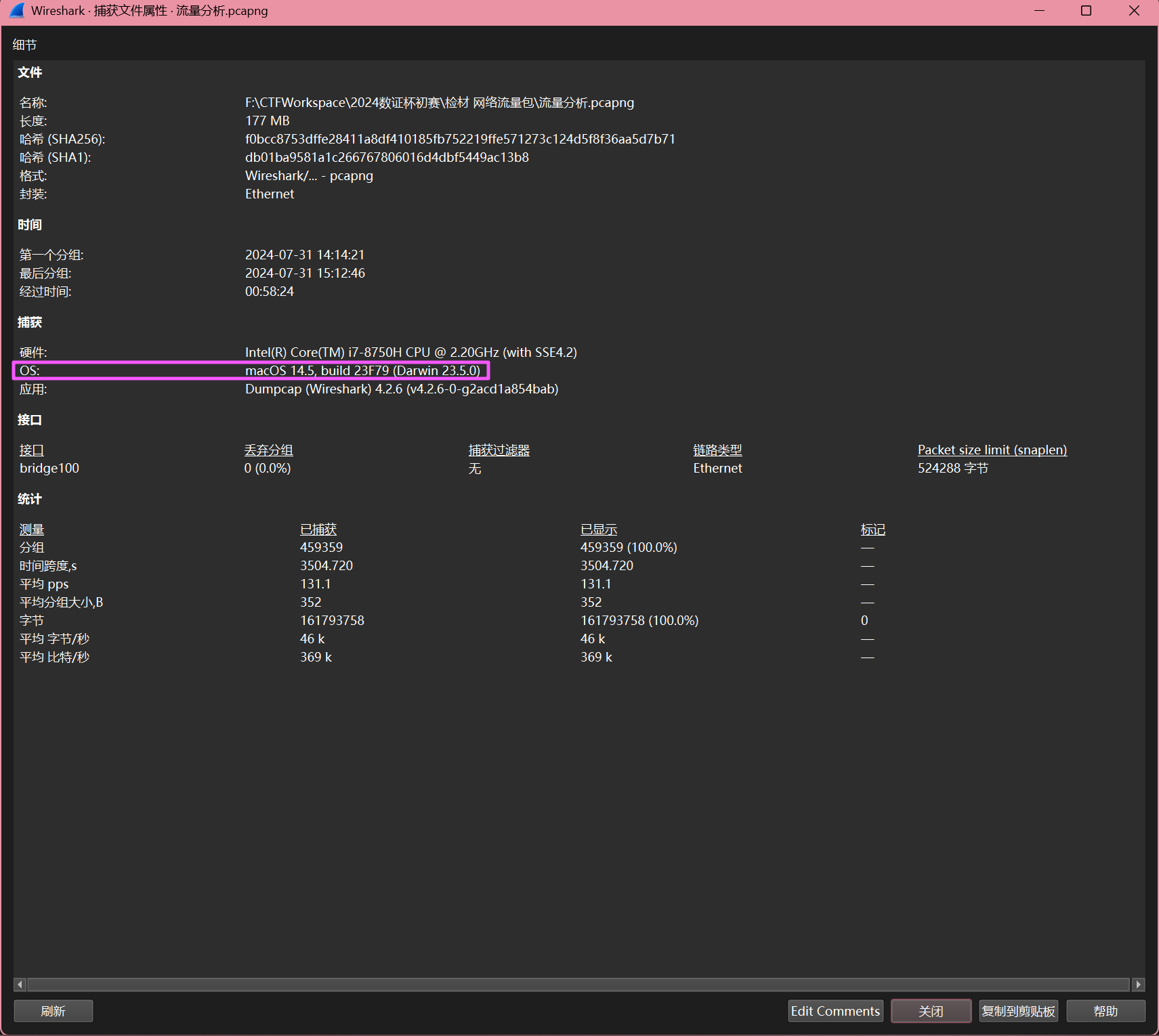Click the marked bytes value 0
1159x1036 pixels.
pos(864,620)
